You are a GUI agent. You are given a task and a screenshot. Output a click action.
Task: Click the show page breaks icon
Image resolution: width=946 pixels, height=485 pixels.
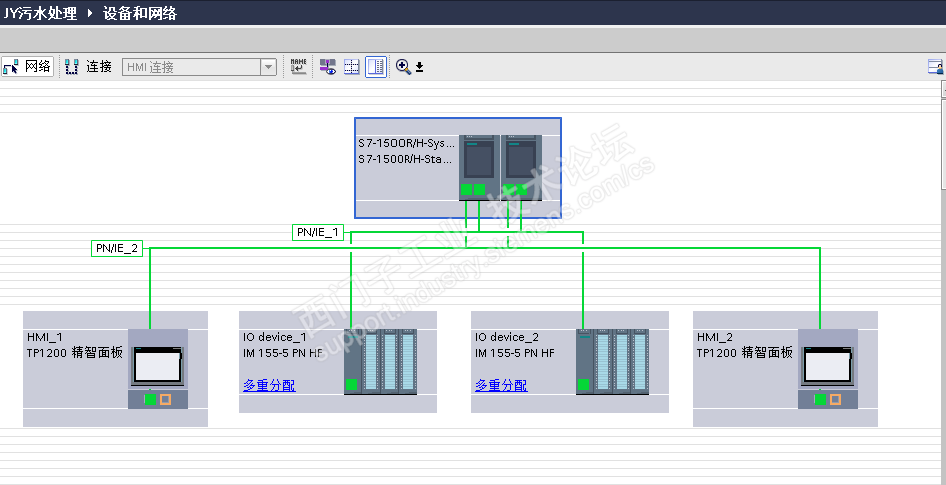[x=352, y=66]
